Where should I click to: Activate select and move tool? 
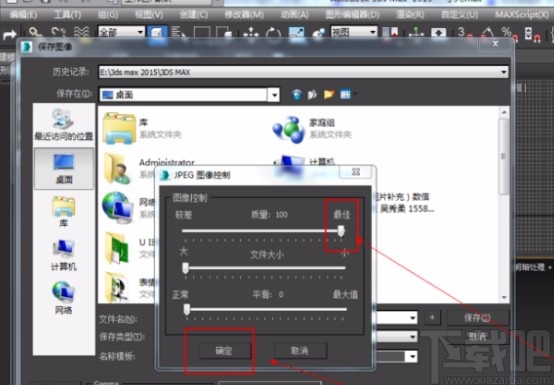point(251,33)
